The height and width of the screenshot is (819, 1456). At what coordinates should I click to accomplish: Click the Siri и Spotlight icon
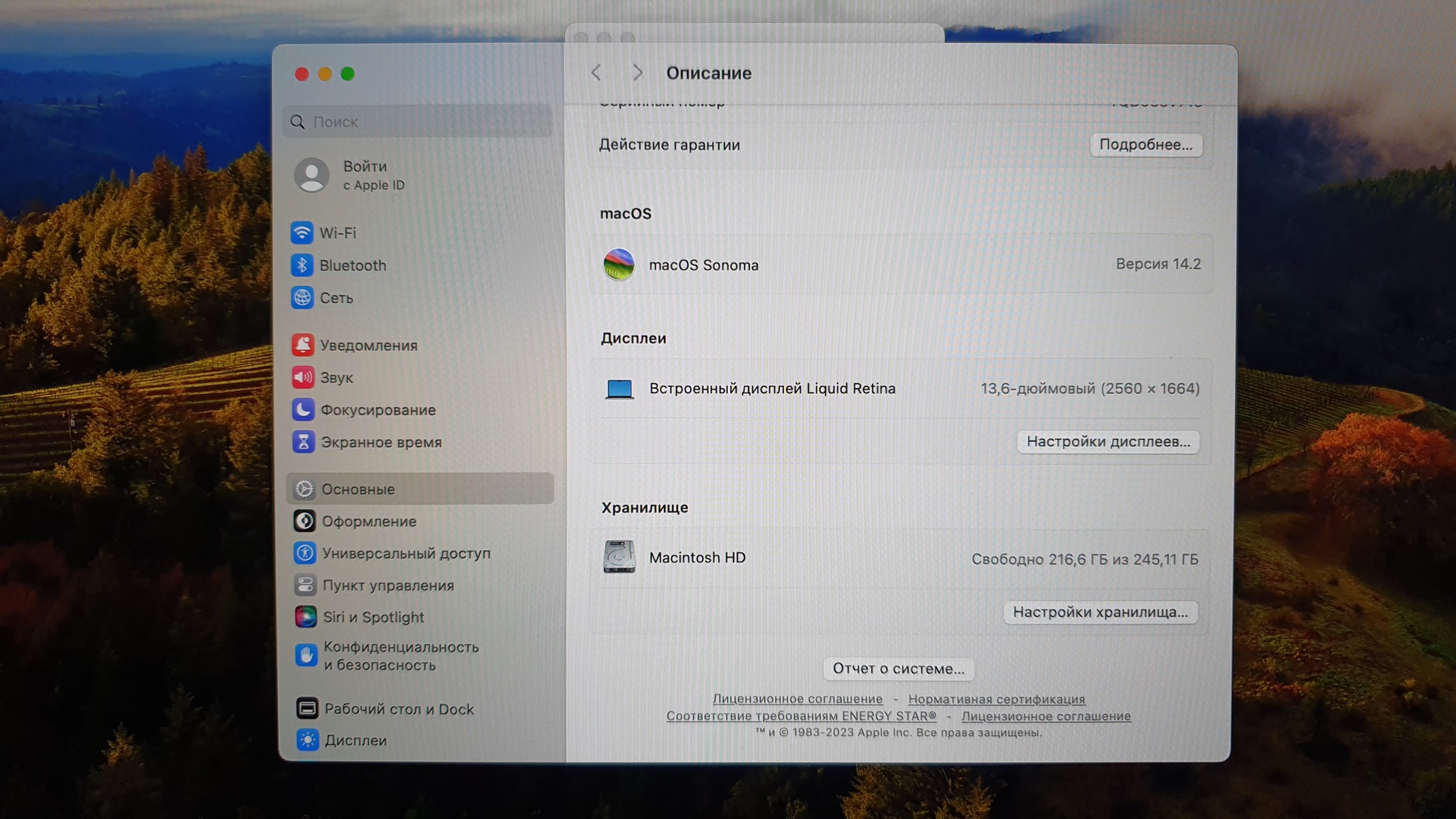coord(306,617)
